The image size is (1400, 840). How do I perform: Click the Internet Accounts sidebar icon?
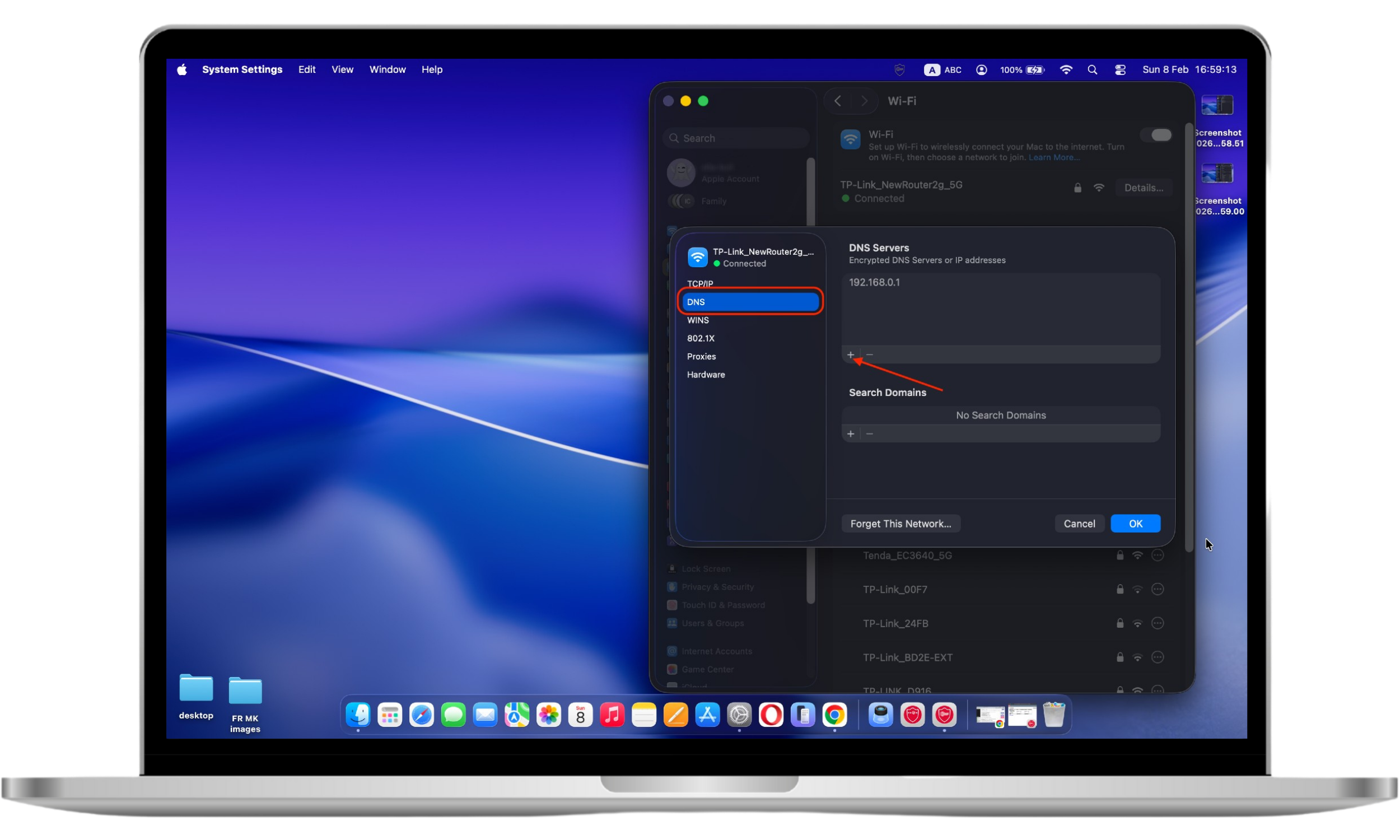coord(671,651)
